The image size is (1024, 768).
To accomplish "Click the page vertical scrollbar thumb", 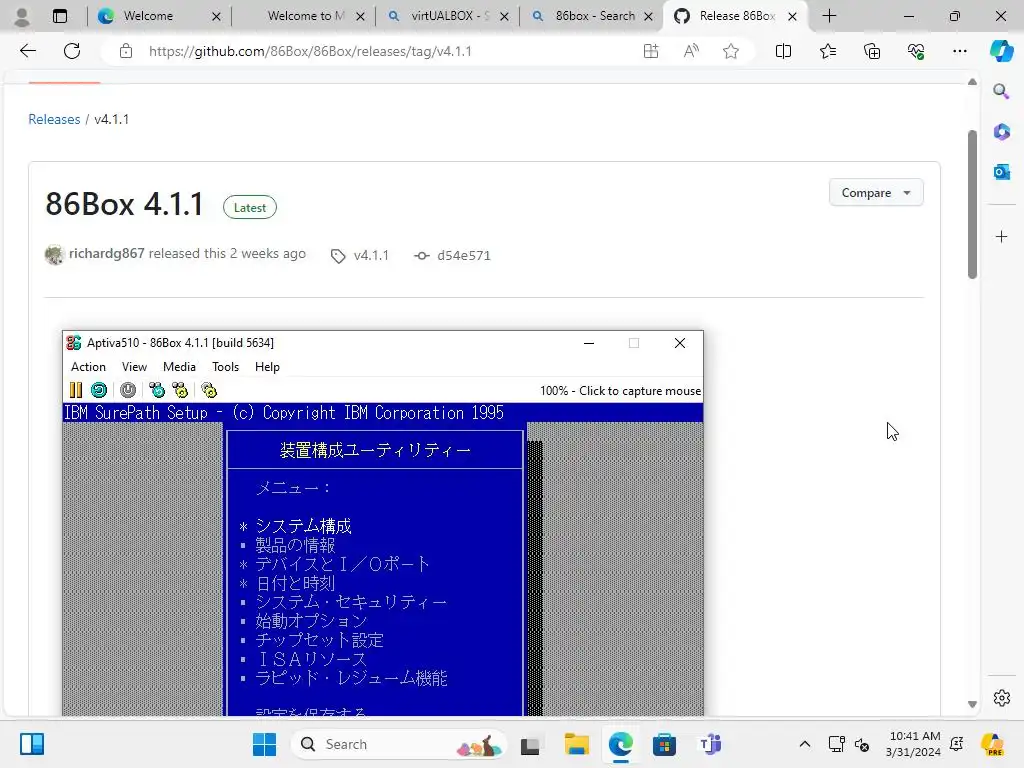I will pos(972,204).
